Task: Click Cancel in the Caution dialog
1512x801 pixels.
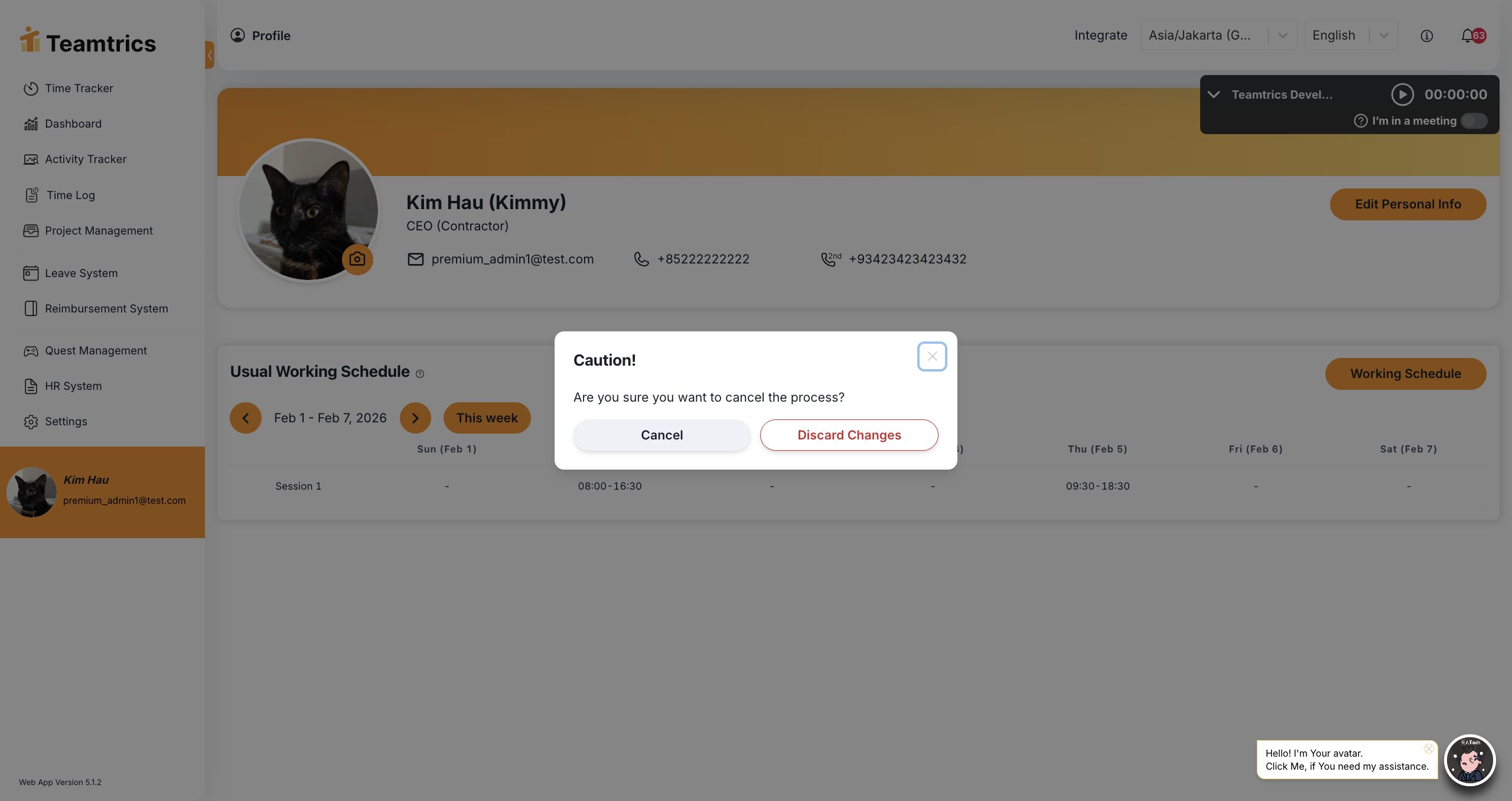Action: click(x=661, y=435)
